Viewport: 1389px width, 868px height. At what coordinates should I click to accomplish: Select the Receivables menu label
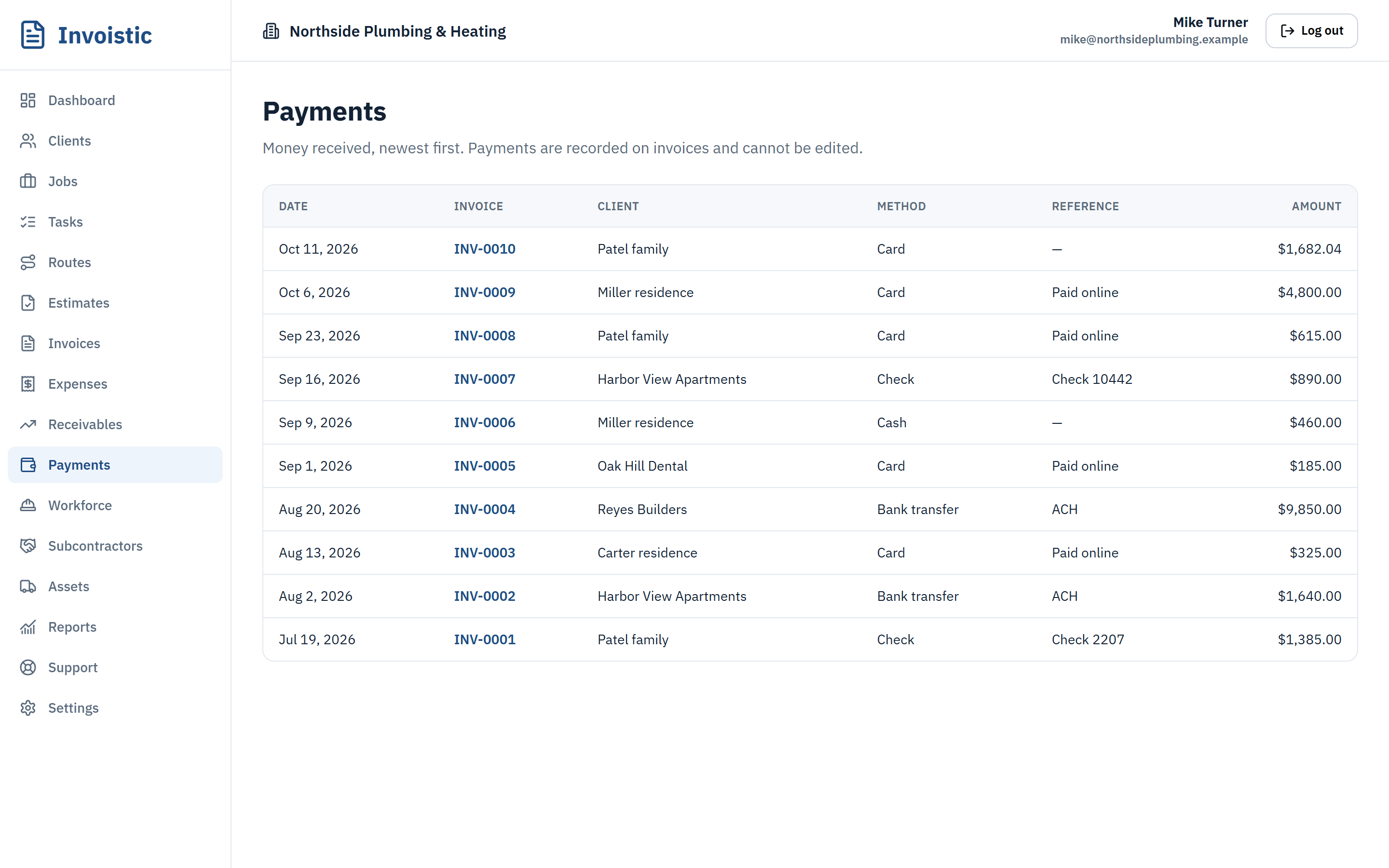(85, 424)
